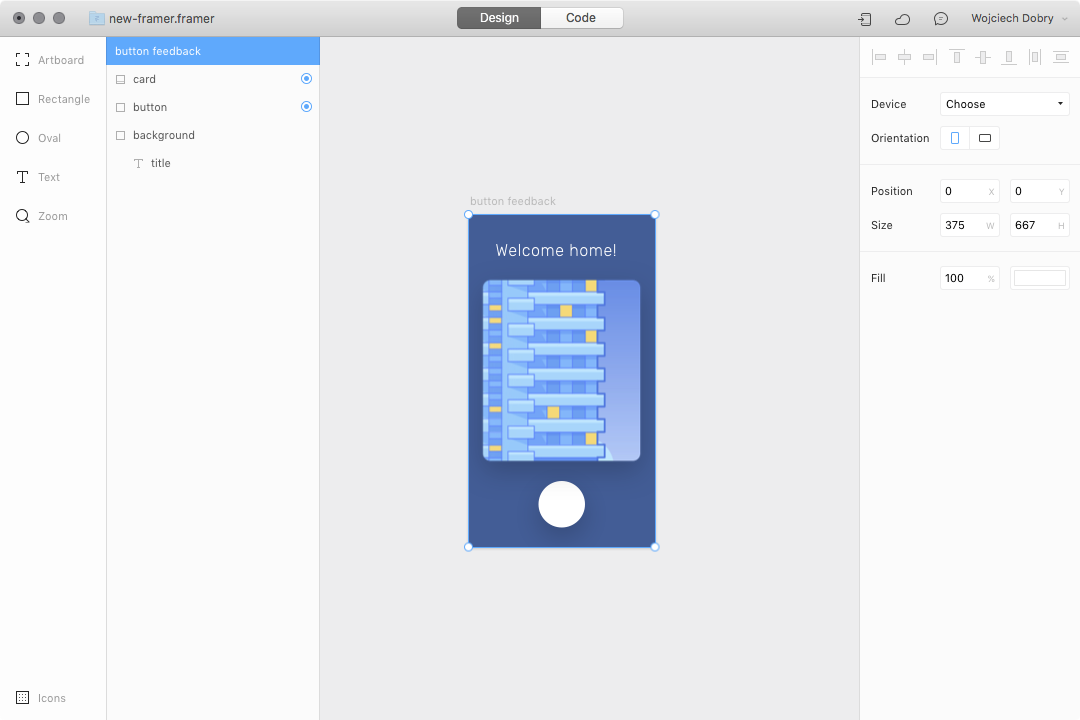1080x720 pixels.
Task: Align layer to horizontal center
Action: [x=904, y=57]
